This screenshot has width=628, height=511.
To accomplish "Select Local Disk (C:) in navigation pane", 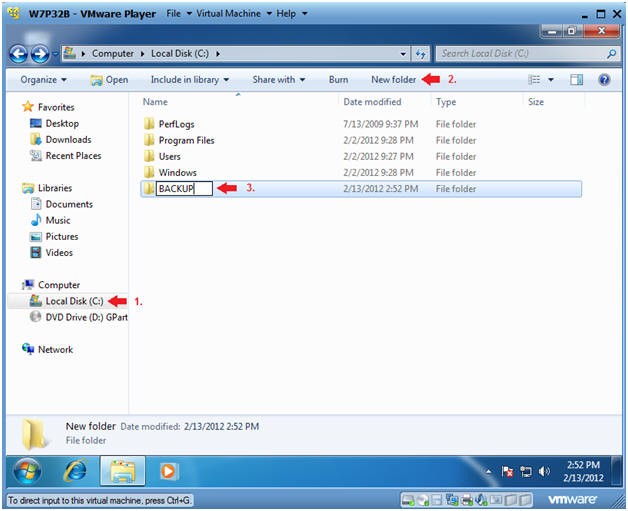I will click(x=66, y=301).
